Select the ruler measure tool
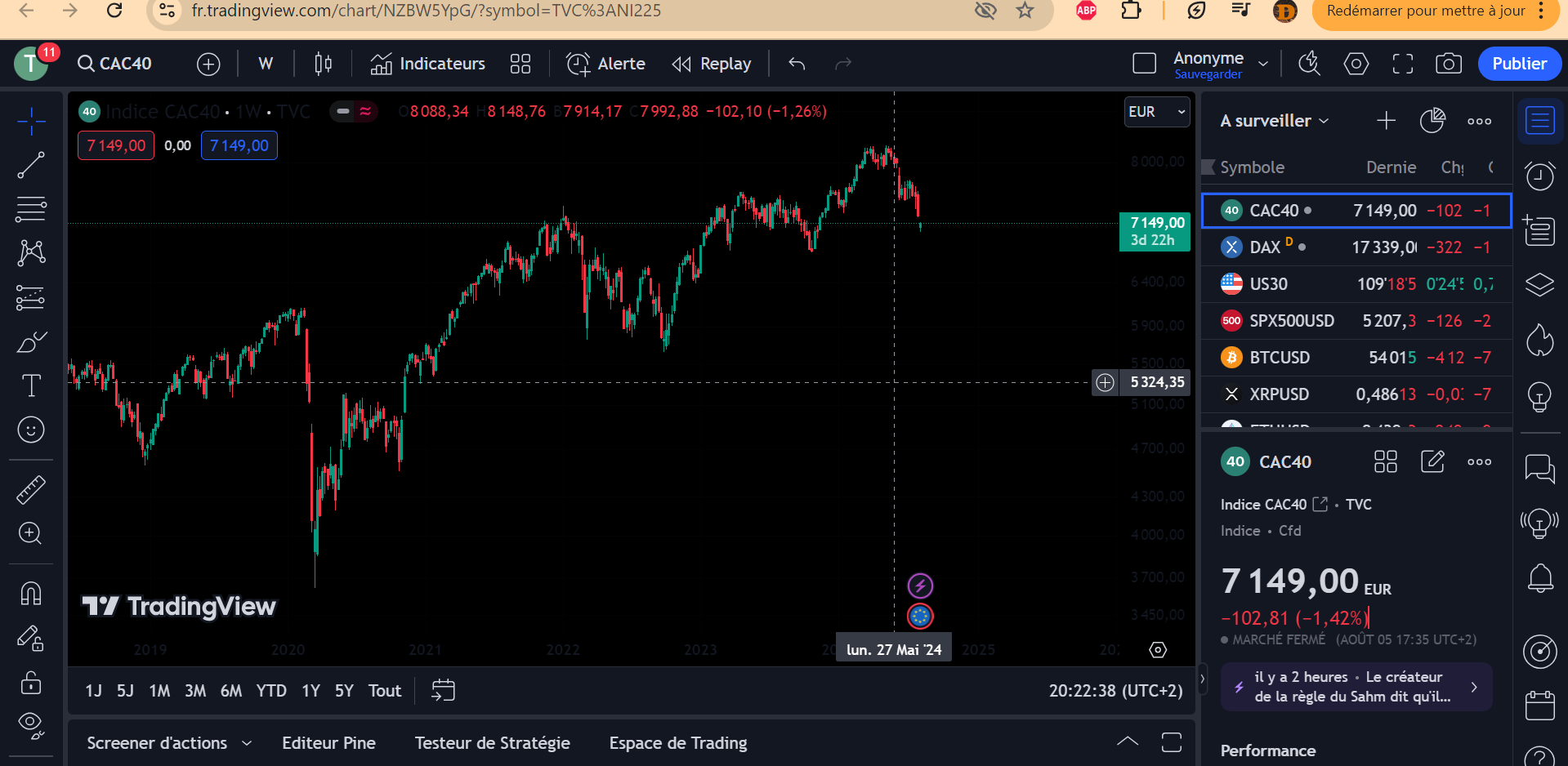Screen dimensions: 1568x766 pyautogui.click(x=31, y=490)
